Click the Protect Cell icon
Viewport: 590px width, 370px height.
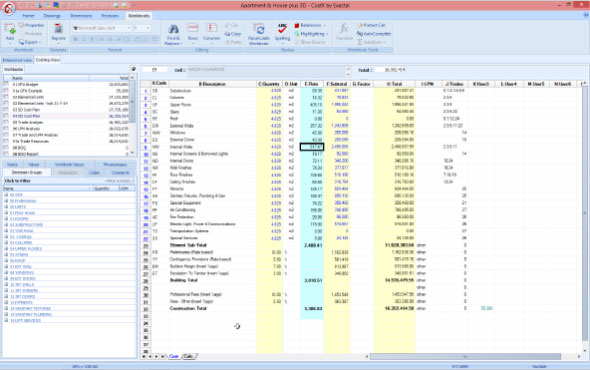click(360, 25)
